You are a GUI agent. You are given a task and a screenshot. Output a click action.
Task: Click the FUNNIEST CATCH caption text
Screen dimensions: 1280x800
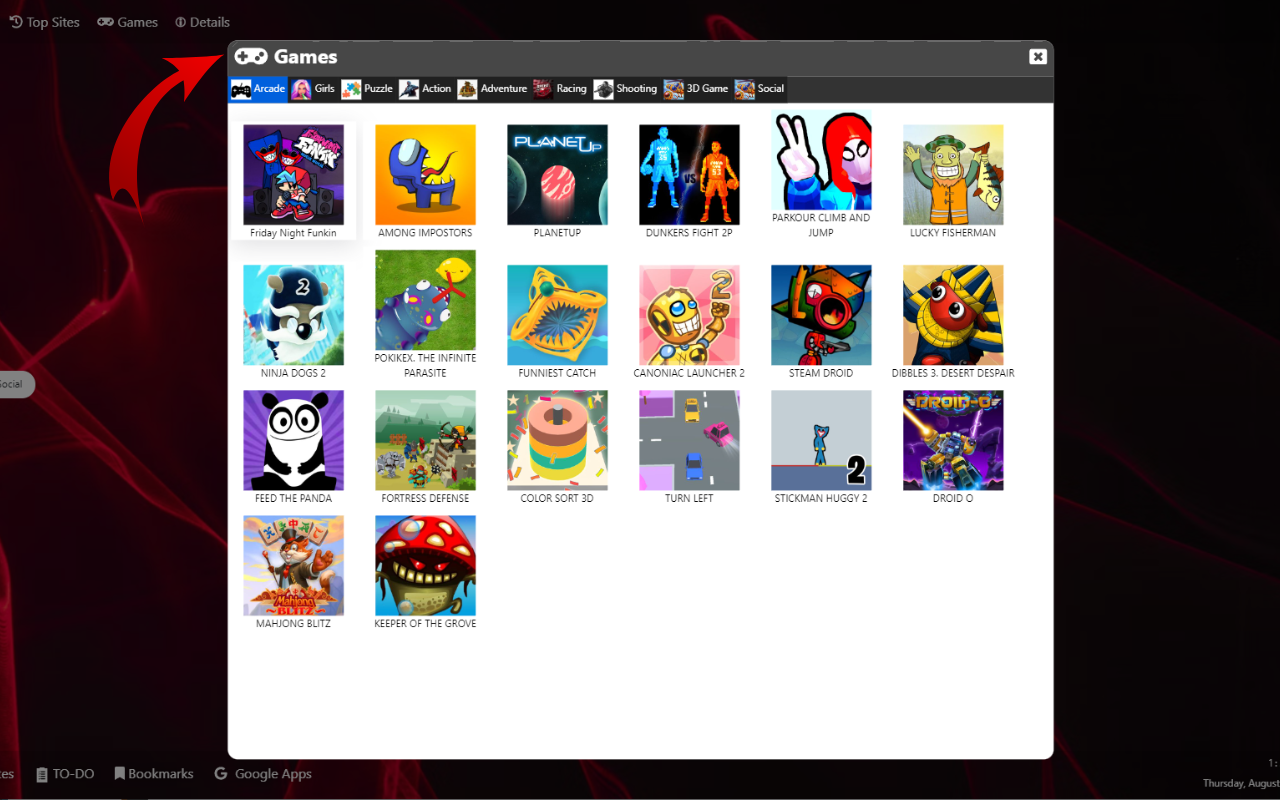[557, 373]
